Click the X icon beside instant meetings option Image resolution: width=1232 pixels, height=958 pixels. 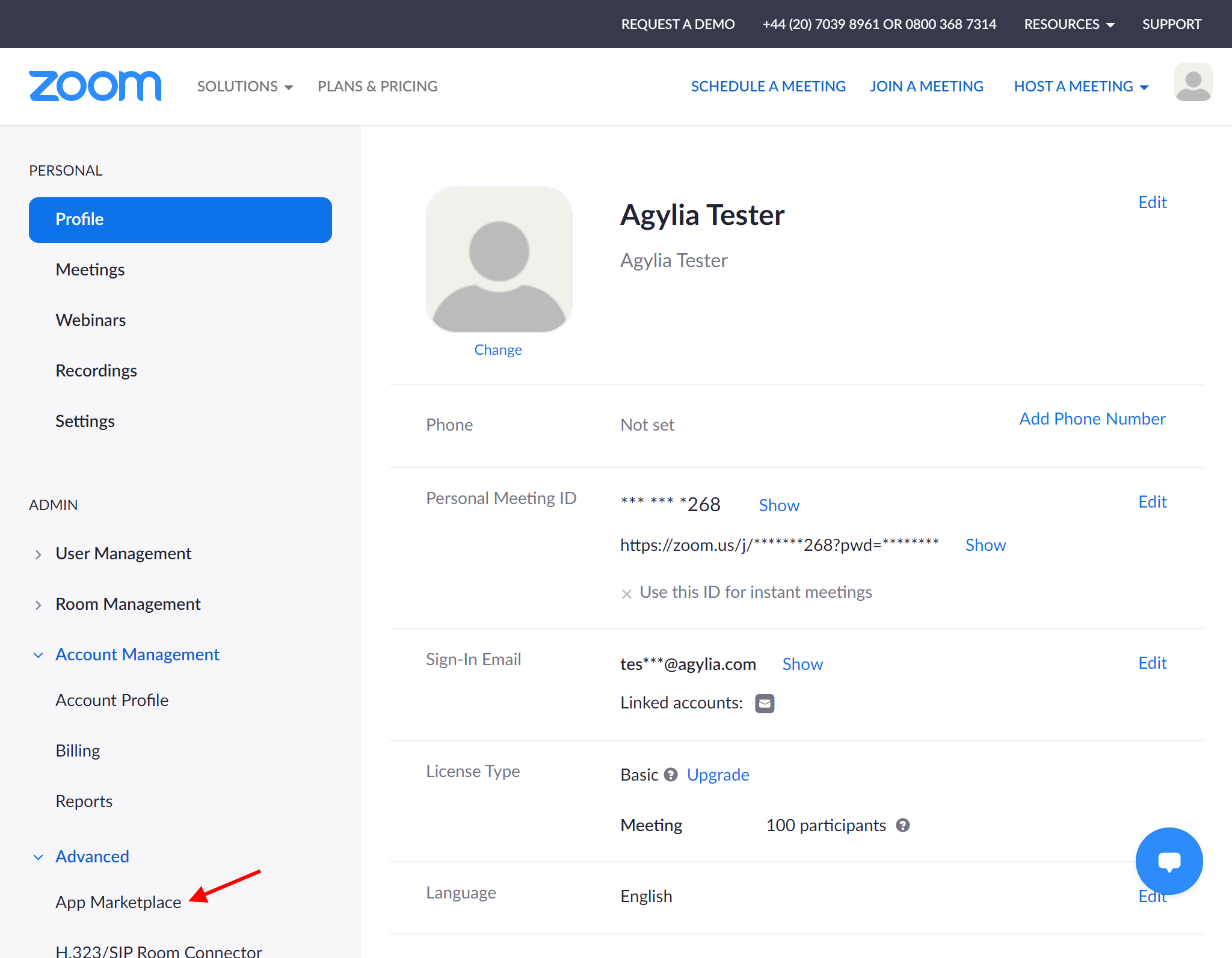(626, 594)
